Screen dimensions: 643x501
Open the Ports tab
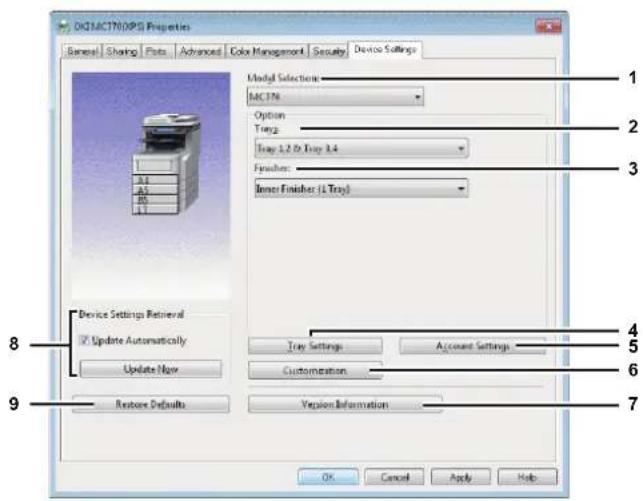157,52
